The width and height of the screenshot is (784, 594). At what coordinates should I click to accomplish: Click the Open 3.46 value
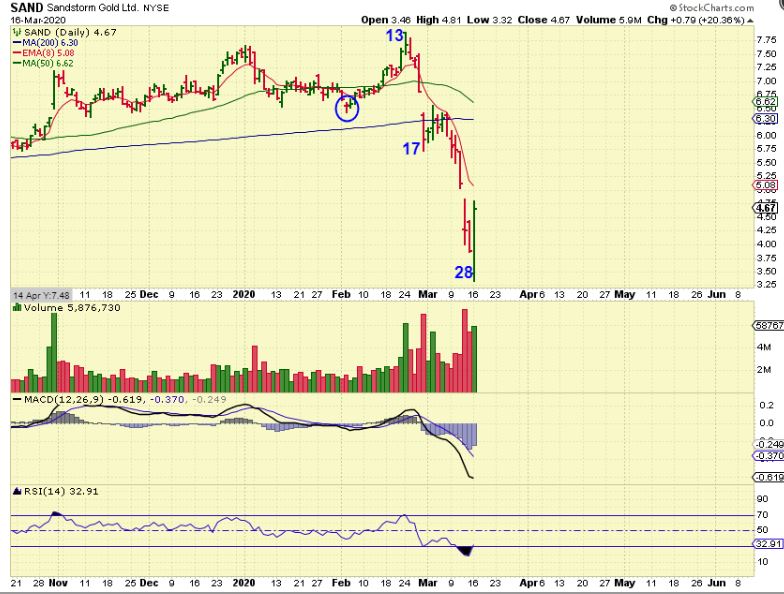[x=386, y=20]
